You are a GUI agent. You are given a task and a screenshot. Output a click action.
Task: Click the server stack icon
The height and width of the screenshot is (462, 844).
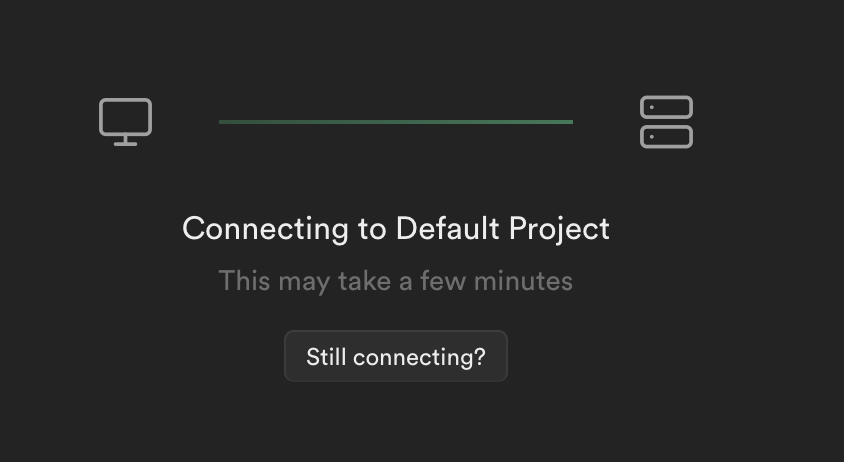[x=666, y=122]
